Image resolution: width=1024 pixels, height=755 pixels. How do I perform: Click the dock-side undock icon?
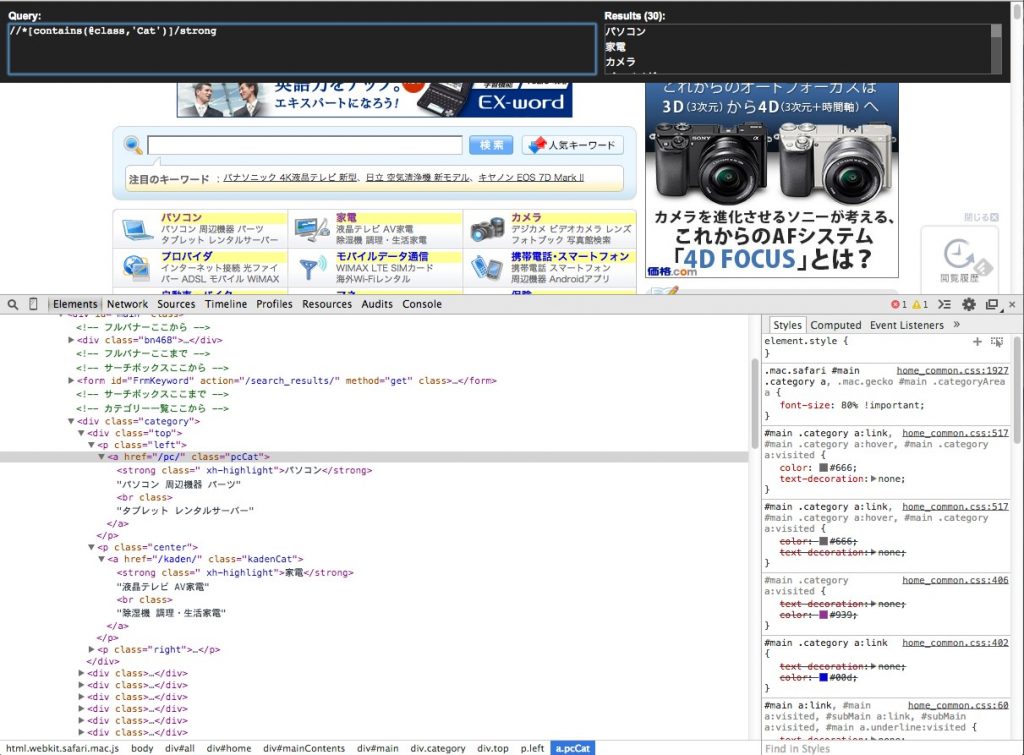992,304
